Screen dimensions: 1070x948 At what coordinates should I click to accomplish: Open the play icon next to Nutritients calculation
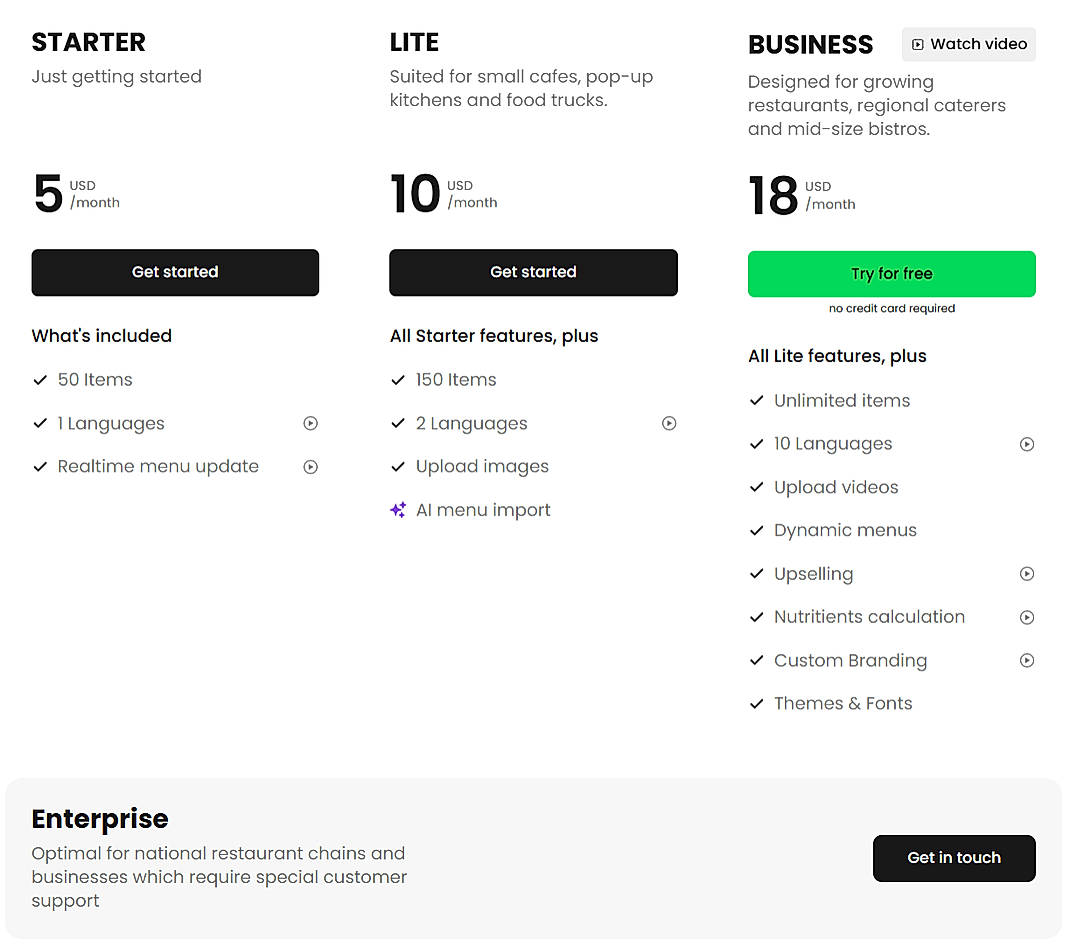tap(1027, 617)
